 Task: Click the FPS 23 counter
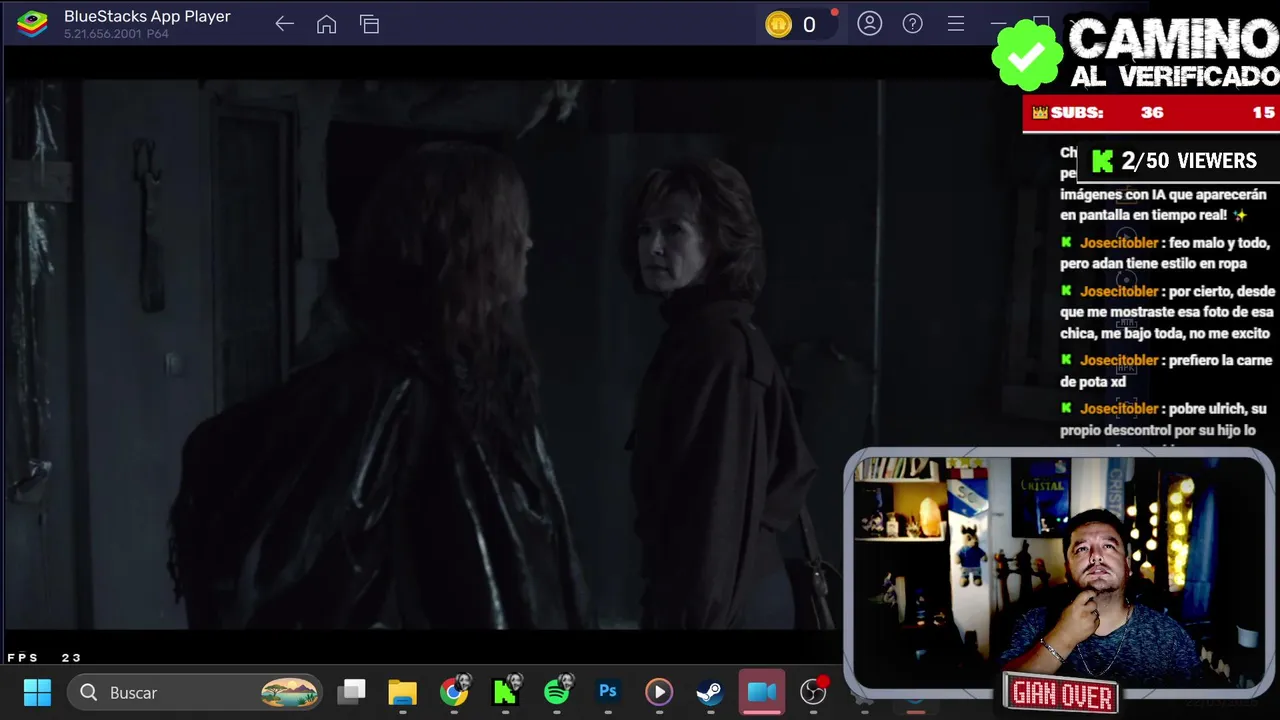(x=44, y=658)
